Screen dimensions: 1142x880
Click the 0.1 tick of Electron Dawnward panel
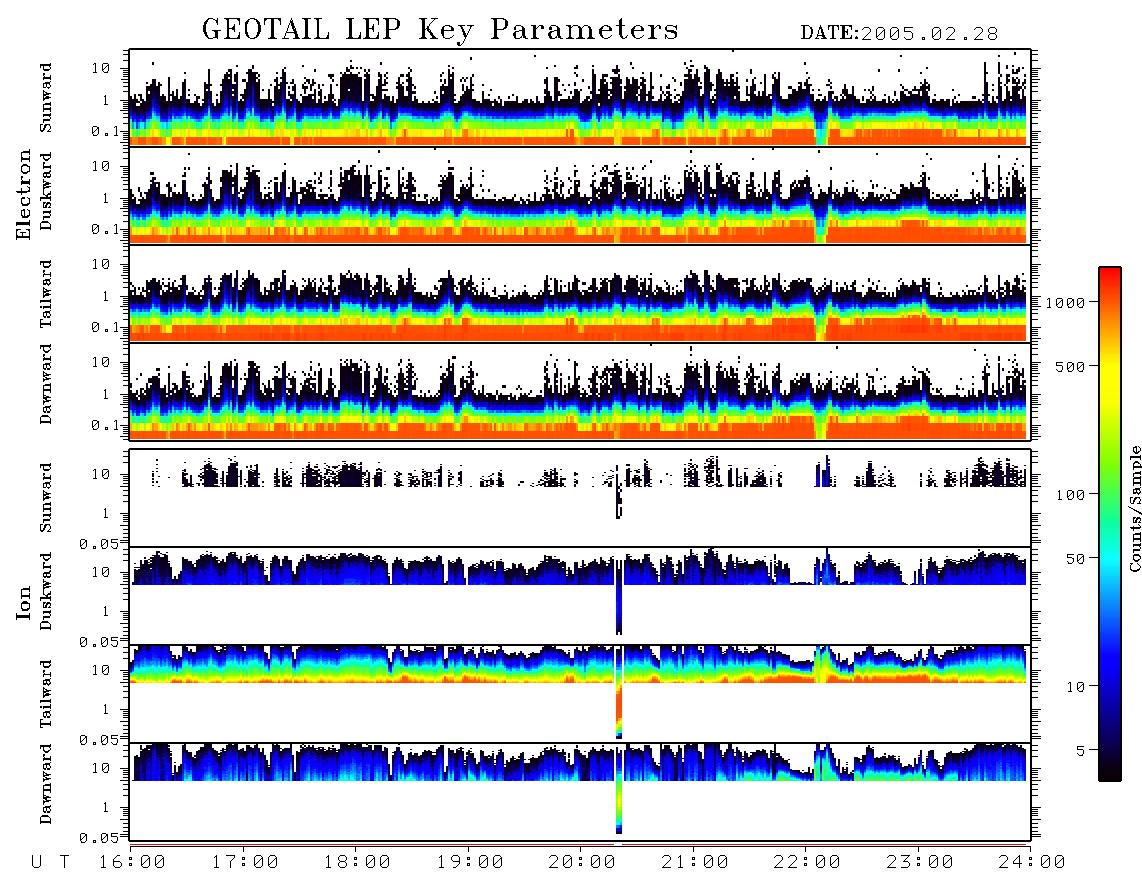click(105, 425)
